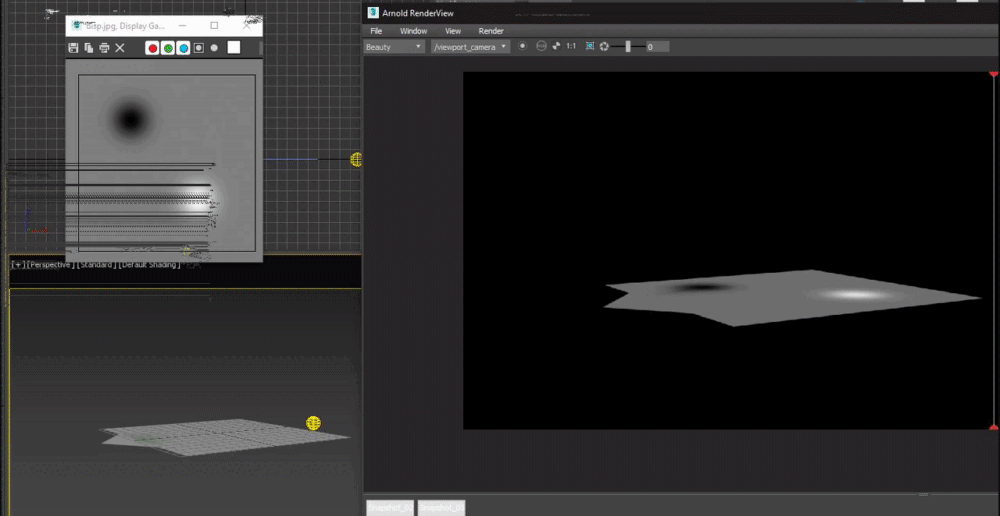Image resolution: width=1000 pixels, height=516 pixels.
Task: Save the disp.jpg bitmap image
Action: (73, 48)
